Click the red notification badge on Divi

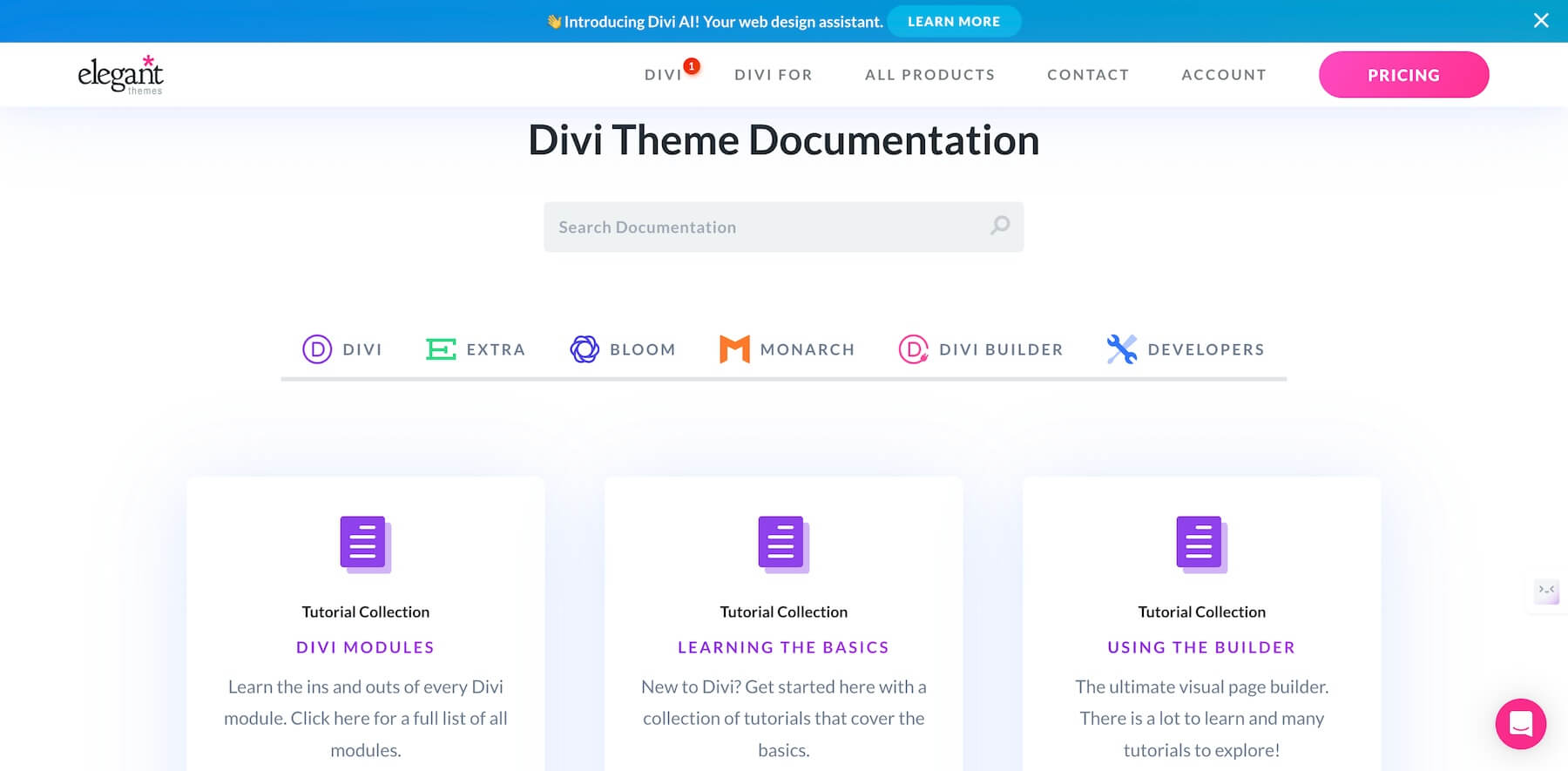[692, 66]
